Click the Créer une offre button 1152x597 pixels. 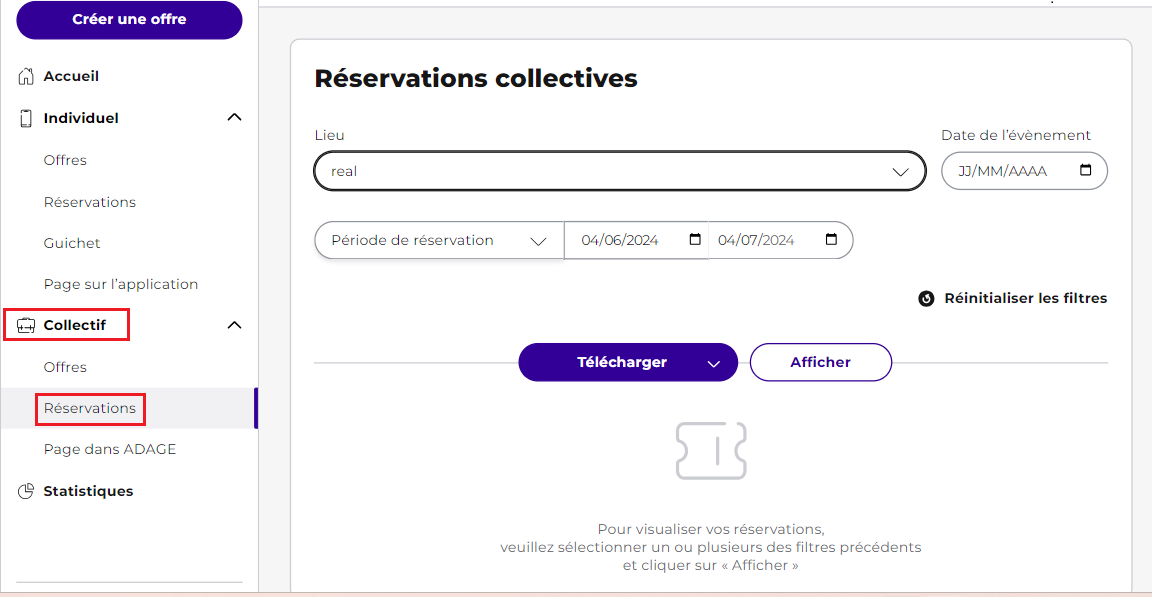coord(129,20)
